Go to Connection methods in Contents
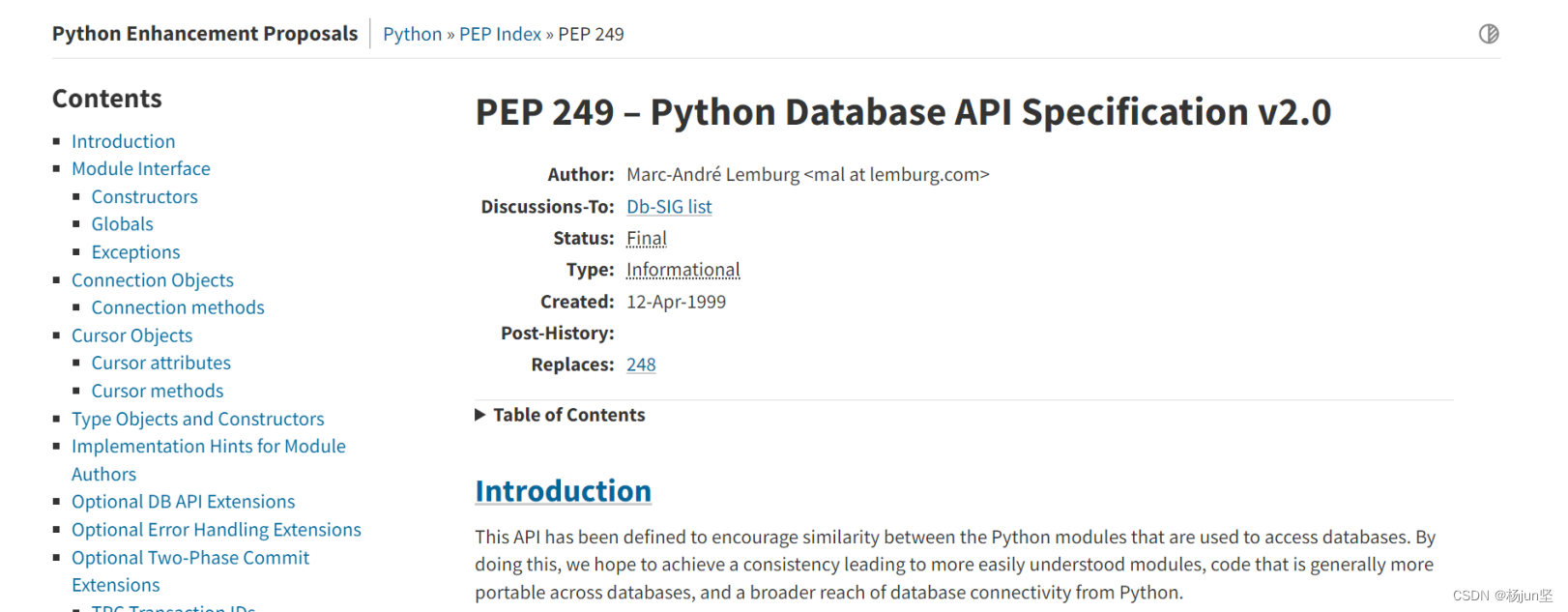The image size is (1568, 612). 178,307
